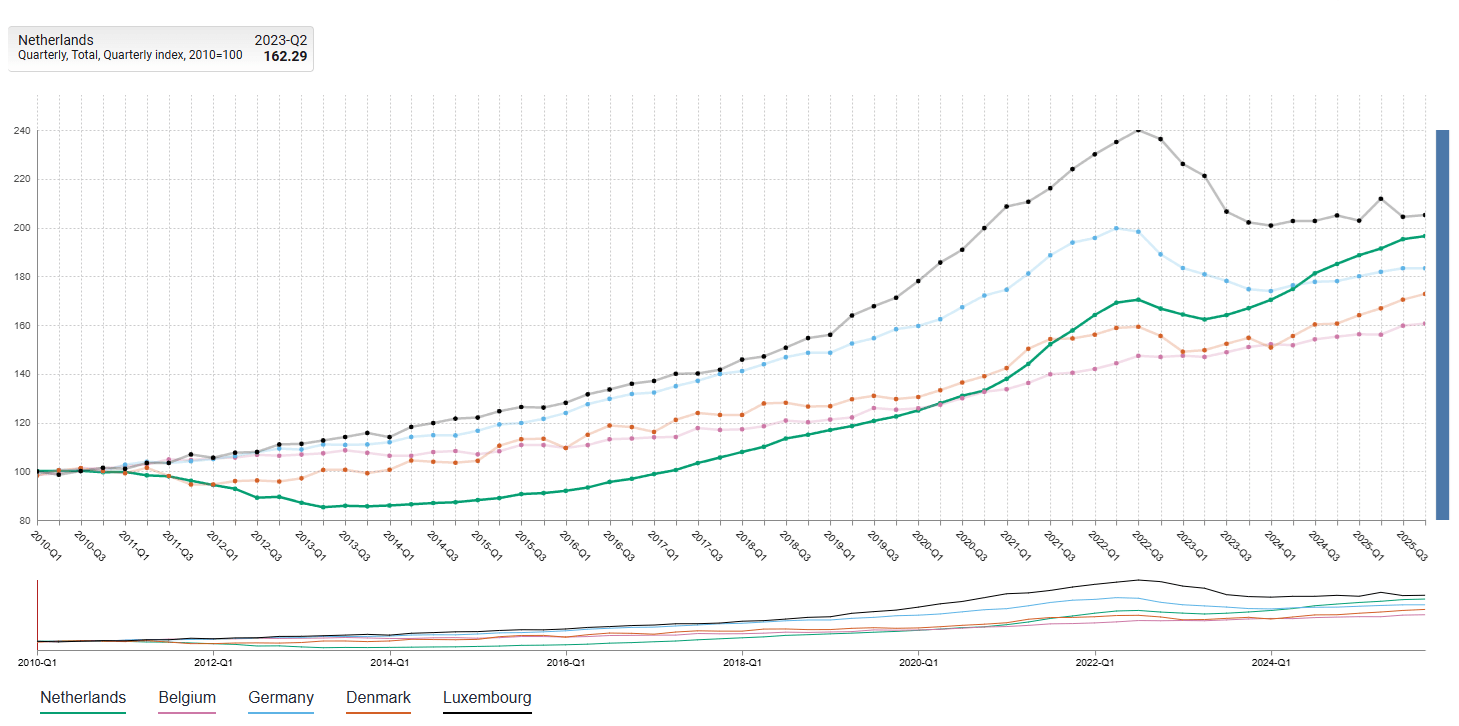Click the 120 y-axis label
The height and width of the screenshot is (726, 1459).
21,423
